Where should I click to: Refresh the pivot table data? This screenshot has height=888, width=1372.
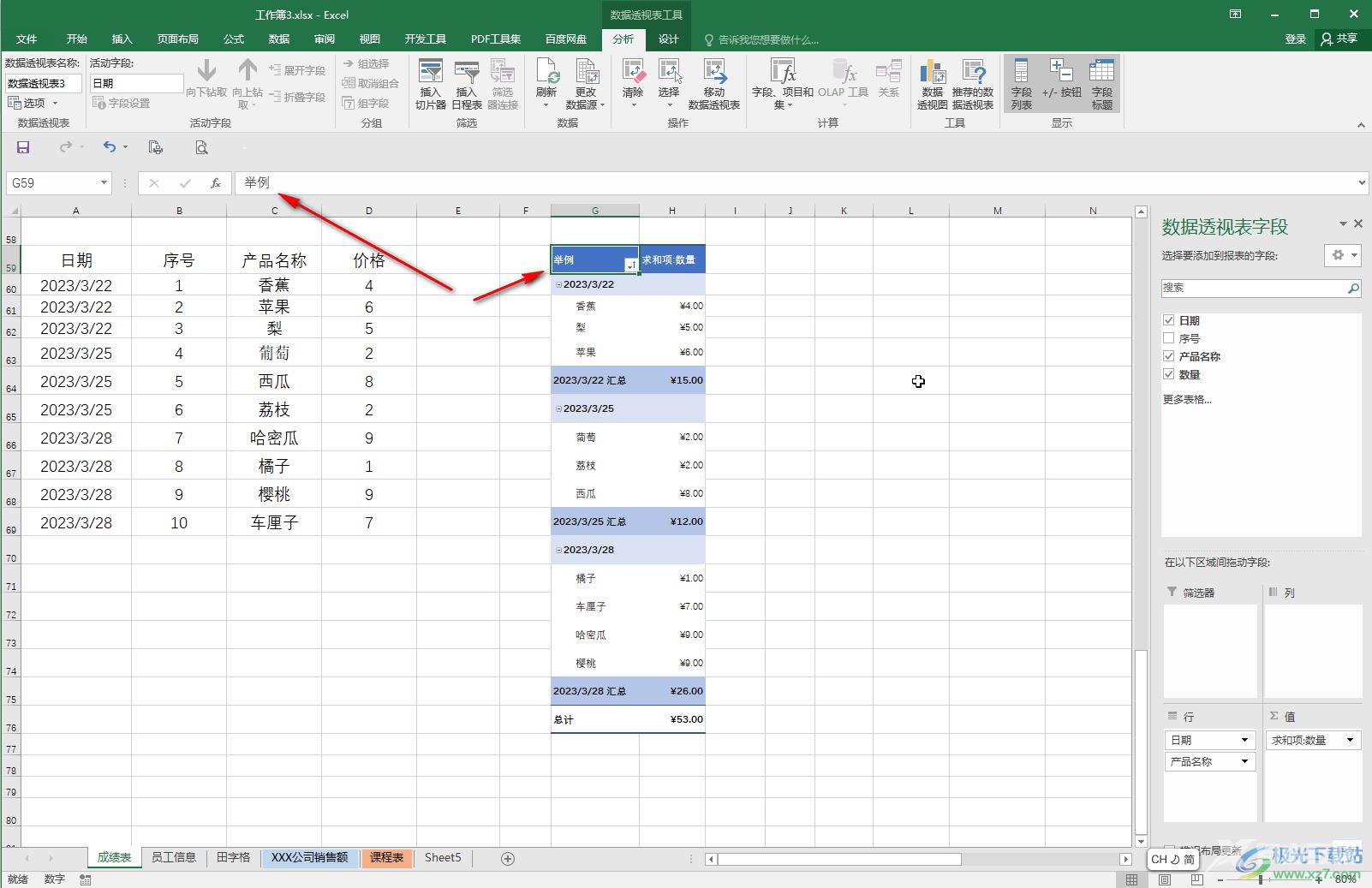546,84
